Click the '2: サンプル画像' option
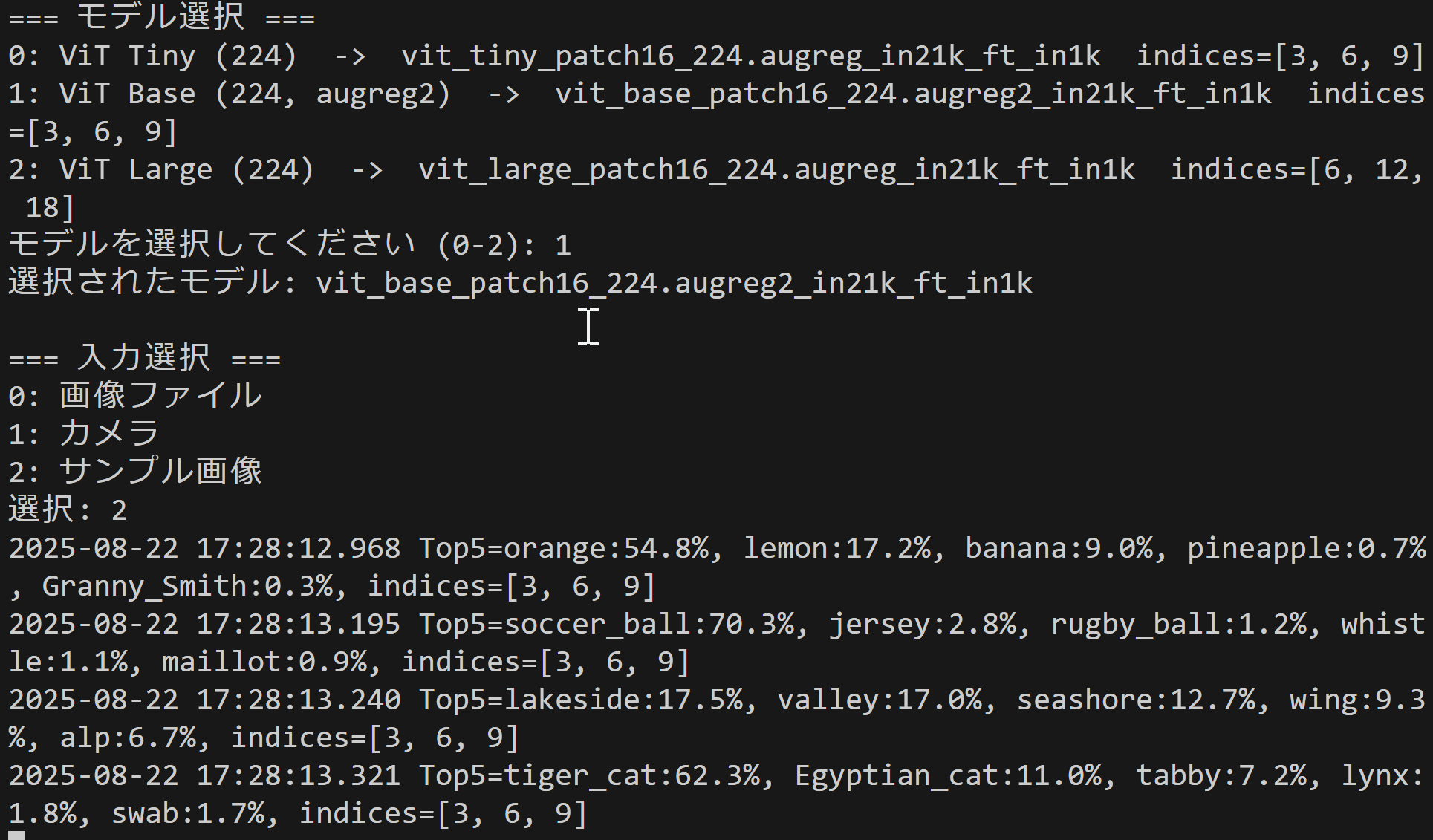This screenshot has width=1433, height=840. point(135,472)
